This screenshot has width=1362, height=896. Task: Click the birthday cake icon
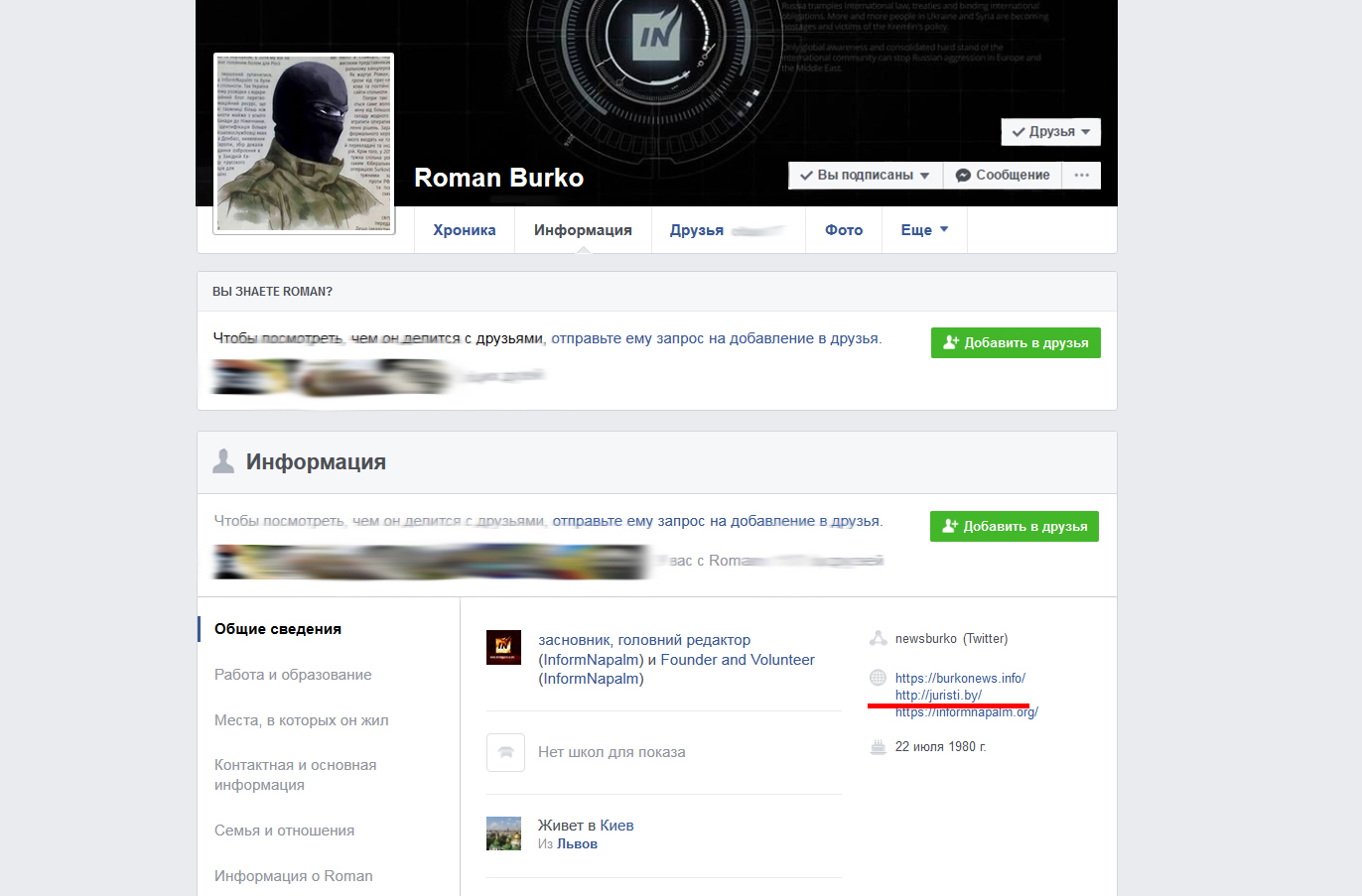click(x=878, y=747)
